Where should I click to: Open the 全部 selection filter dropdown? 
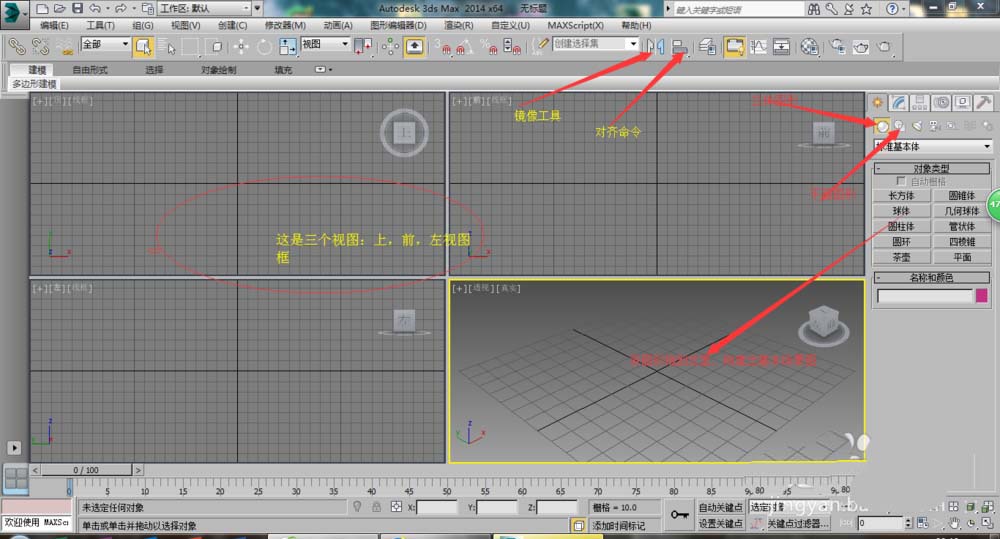[x=105, y=44]
